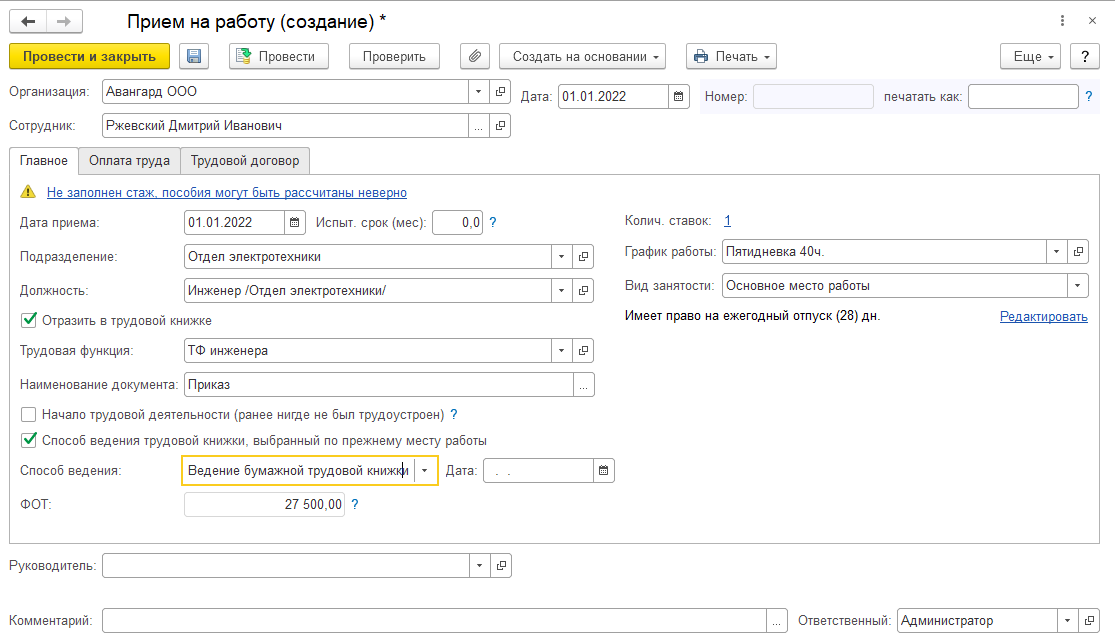
Task: Click the save diskette icon
Action: point(194,56)
